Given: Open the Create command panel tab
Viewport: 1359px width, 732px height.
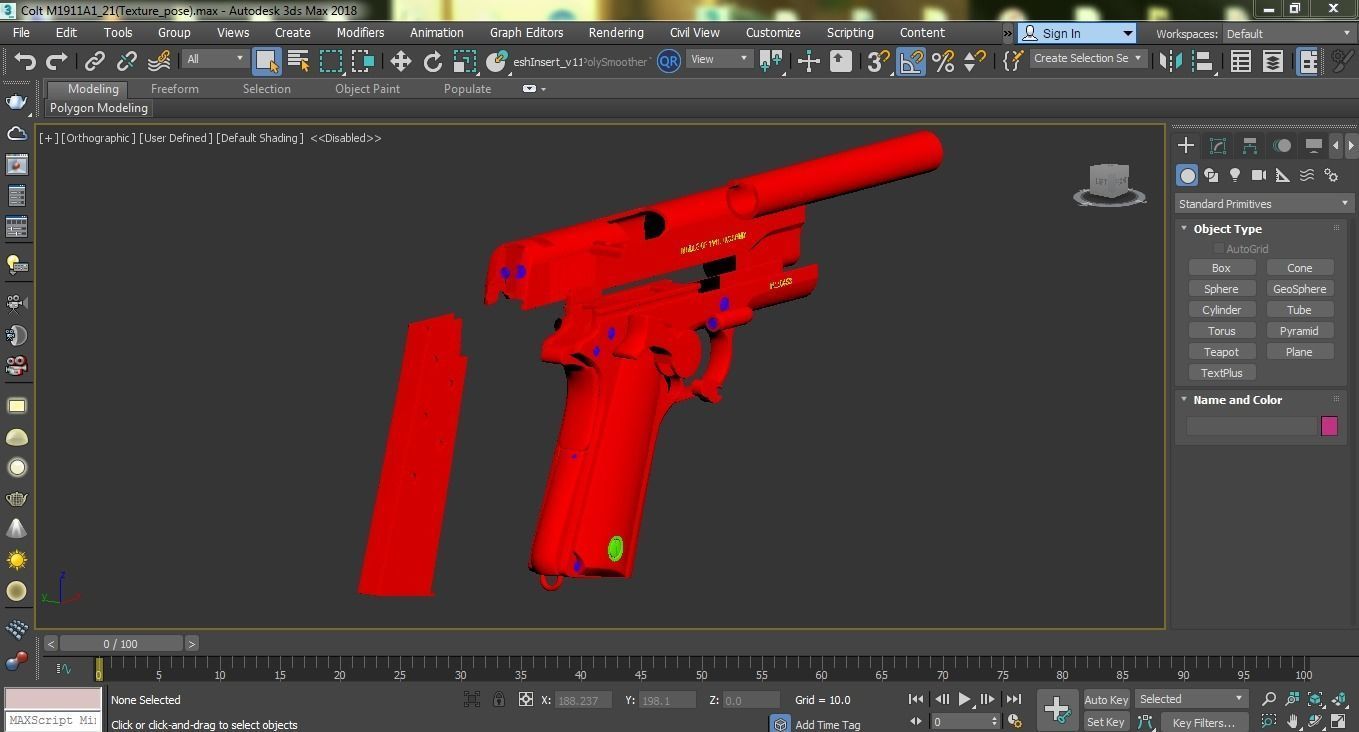Looking at the screenshot, I should (x=1186, y=146).
